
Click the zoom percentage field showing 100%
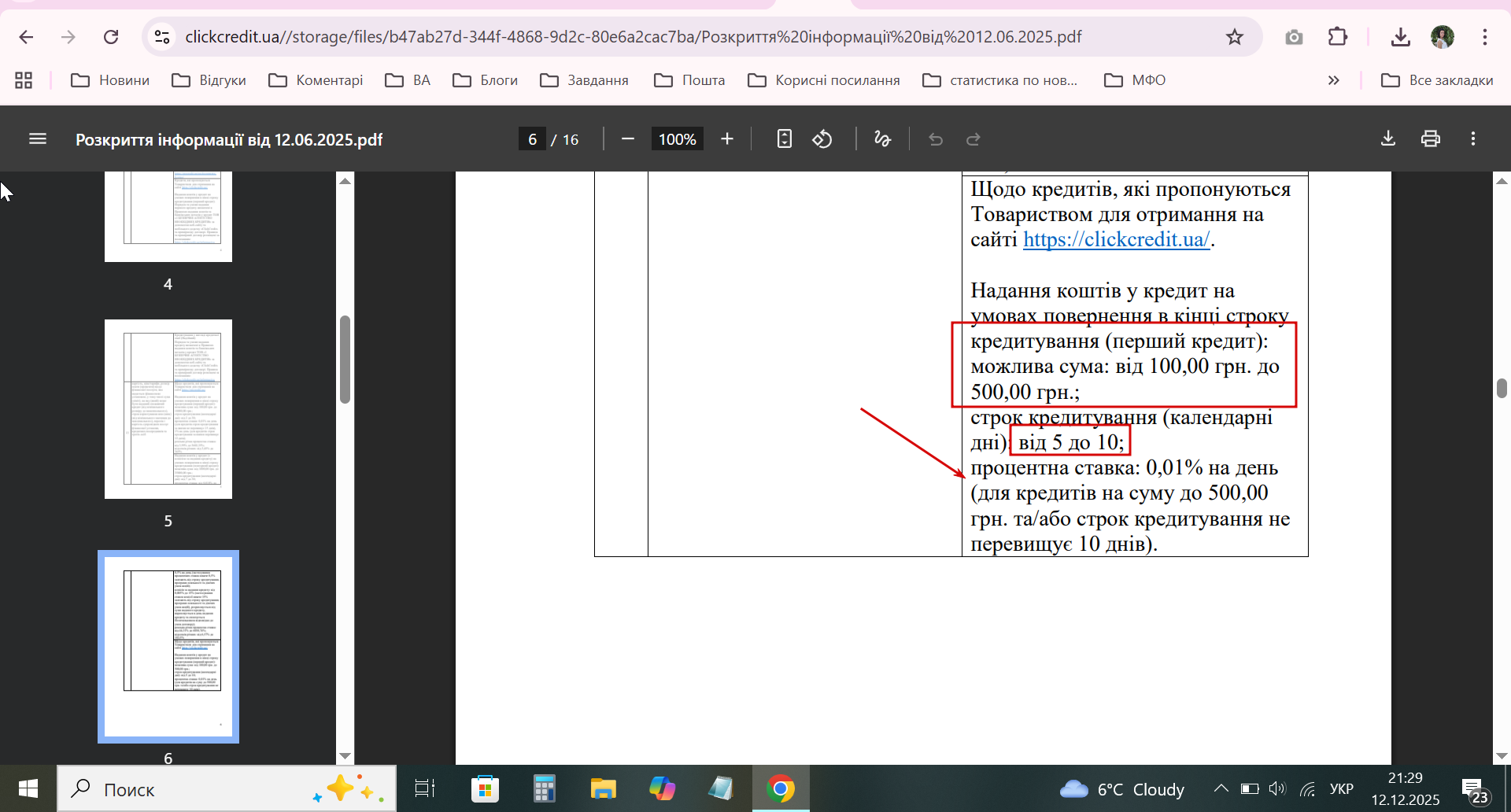677,139
